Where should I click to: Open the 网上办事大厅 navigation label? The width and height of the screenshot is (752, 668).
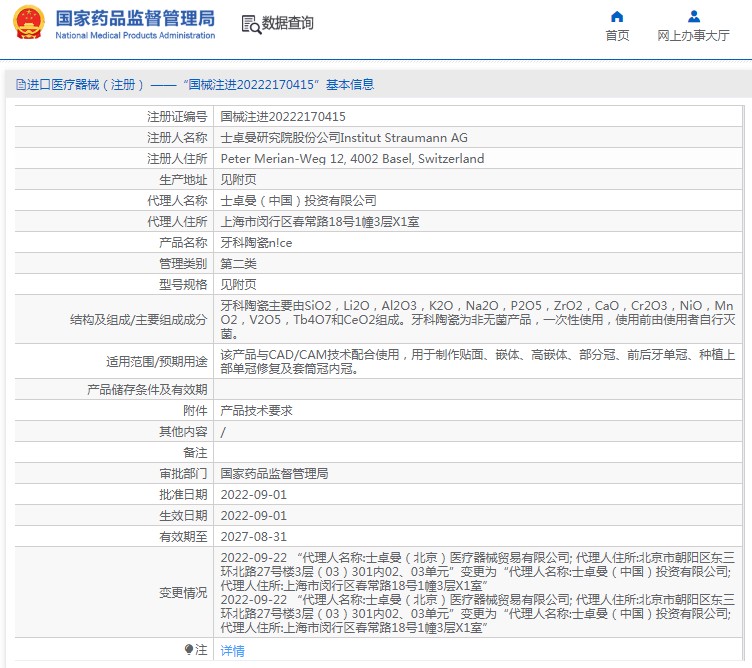[x=693, y=36]
